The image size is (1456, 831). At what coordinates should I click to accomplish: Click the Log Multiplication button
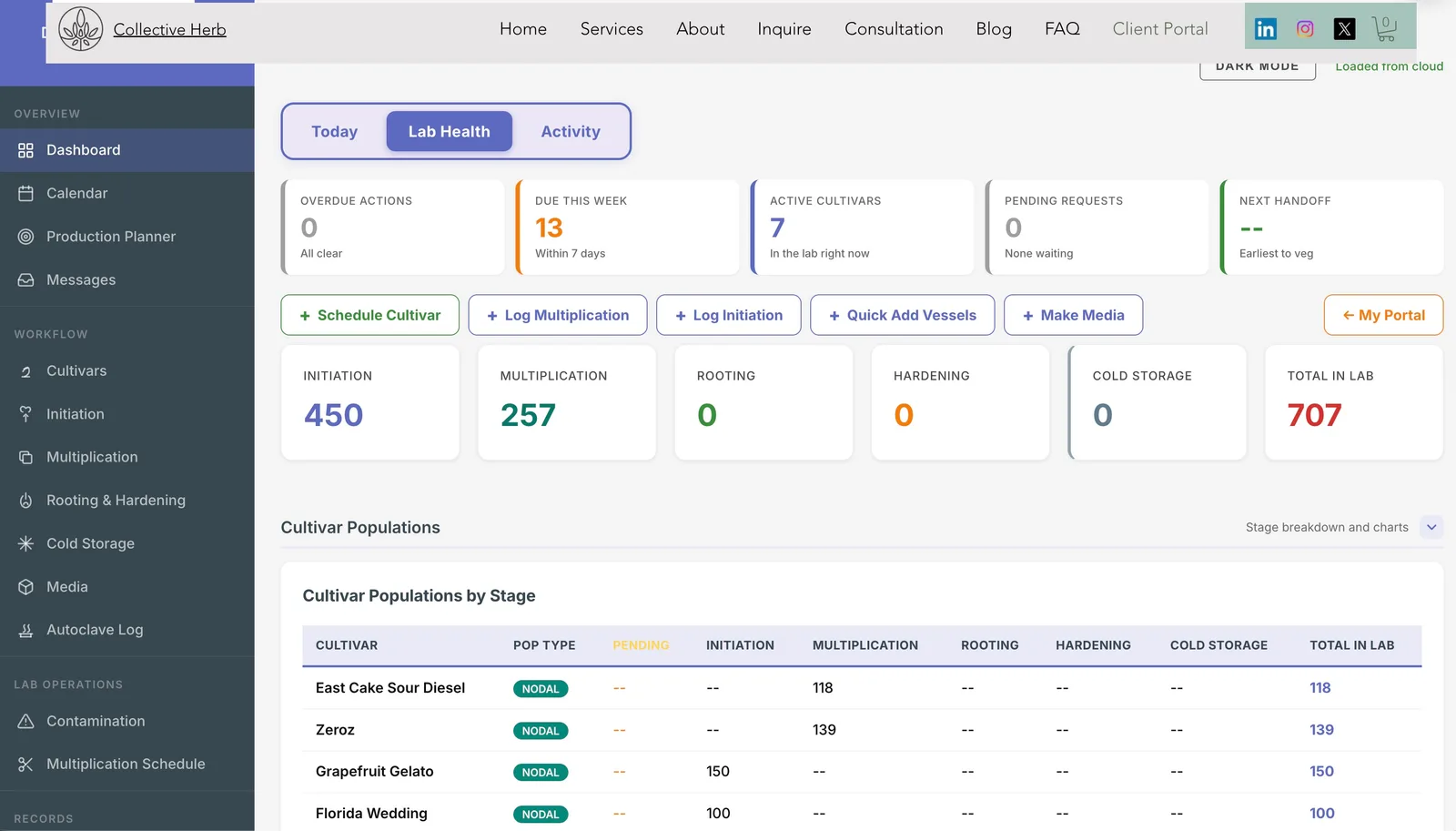pos(558,315)
